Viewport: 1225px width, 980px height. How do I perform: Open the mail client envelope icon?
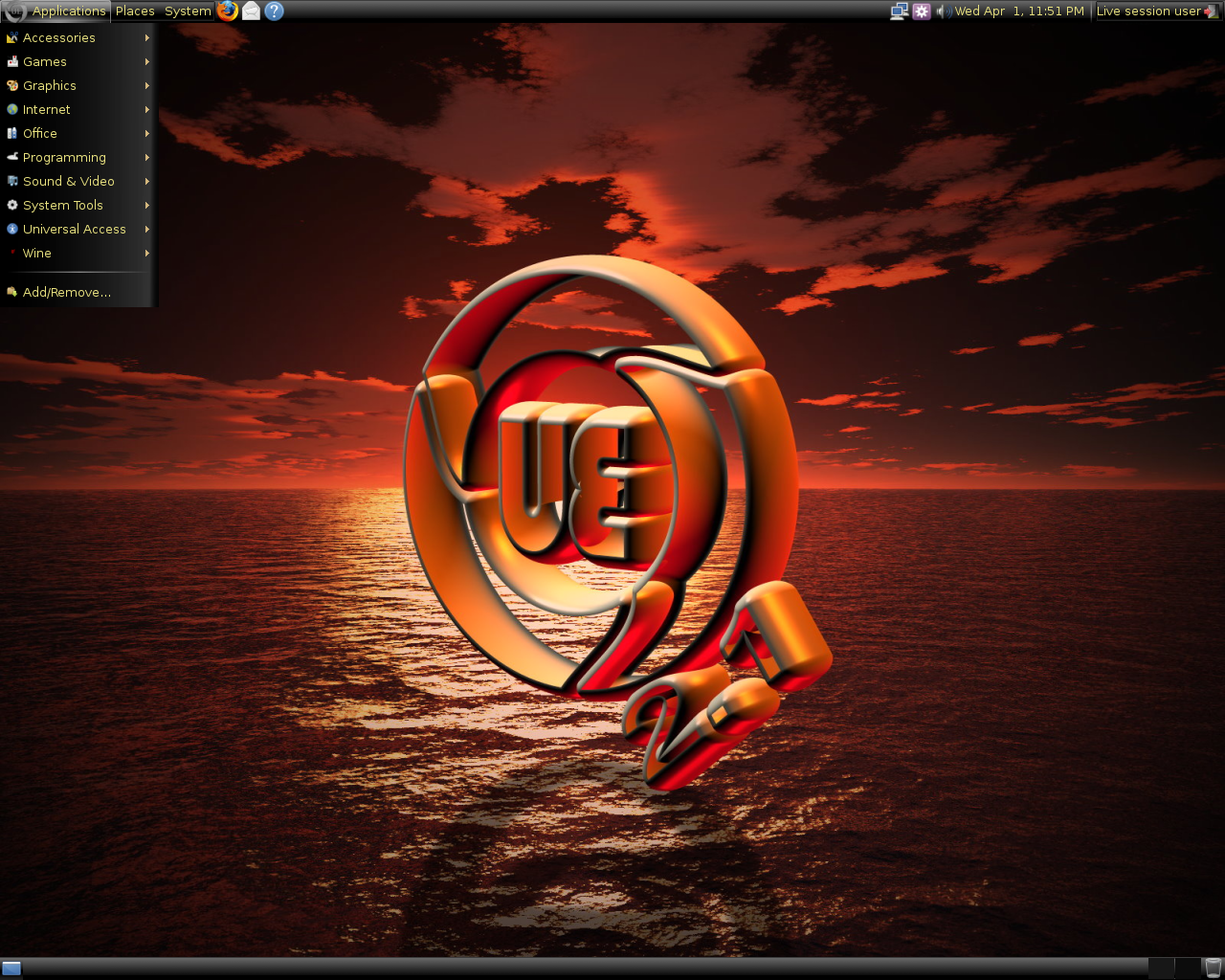coord(251,11)
